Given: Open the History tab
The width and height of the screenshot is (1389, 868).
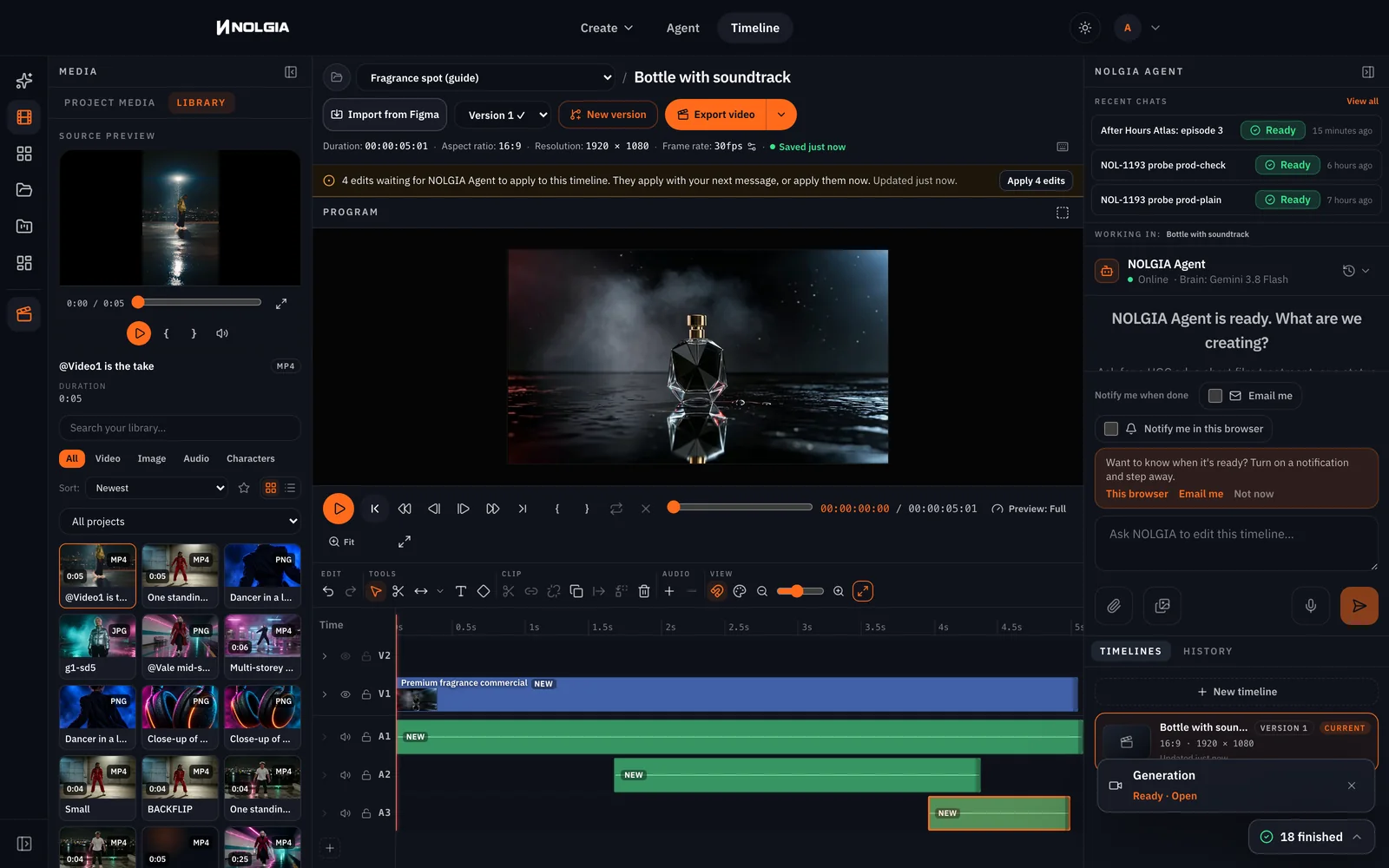Looking at the screenshot, I should point(1208,651).
